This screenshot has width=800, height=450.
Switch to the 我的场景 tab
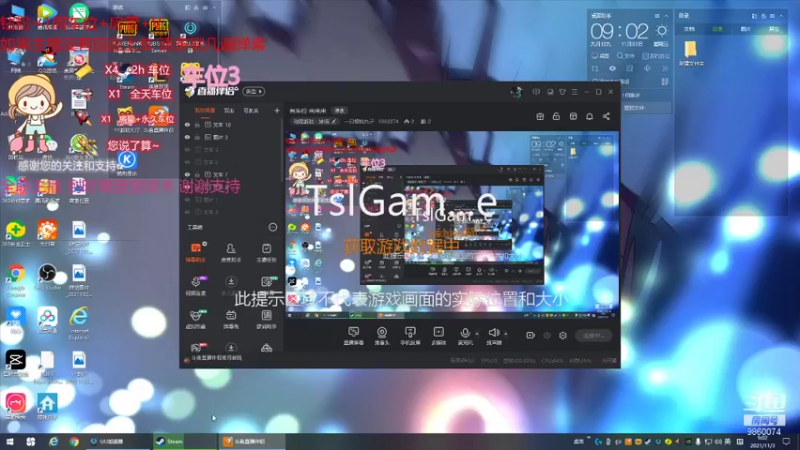point(205,110)
